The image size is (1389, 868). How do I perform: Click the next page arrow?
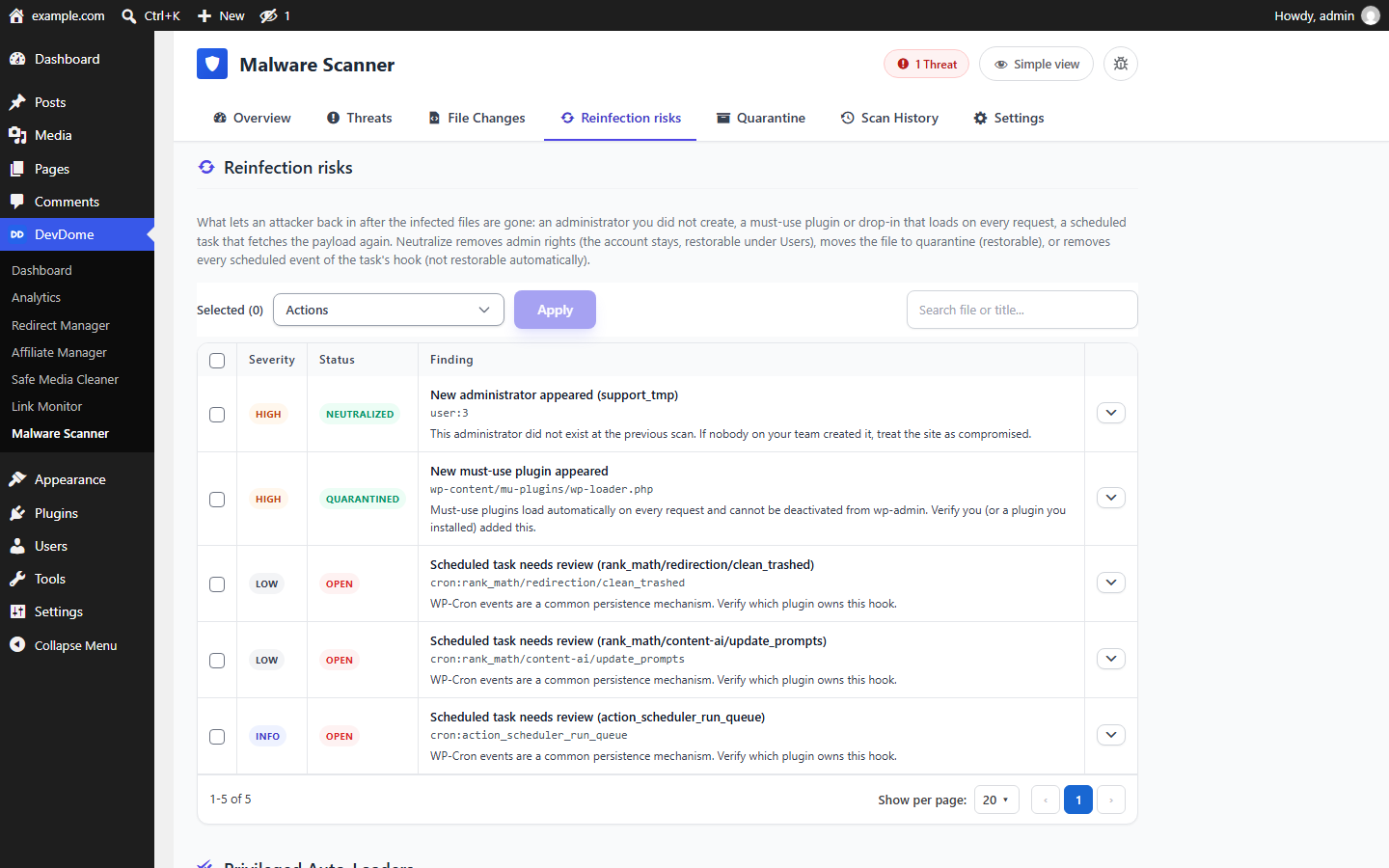1111,800
